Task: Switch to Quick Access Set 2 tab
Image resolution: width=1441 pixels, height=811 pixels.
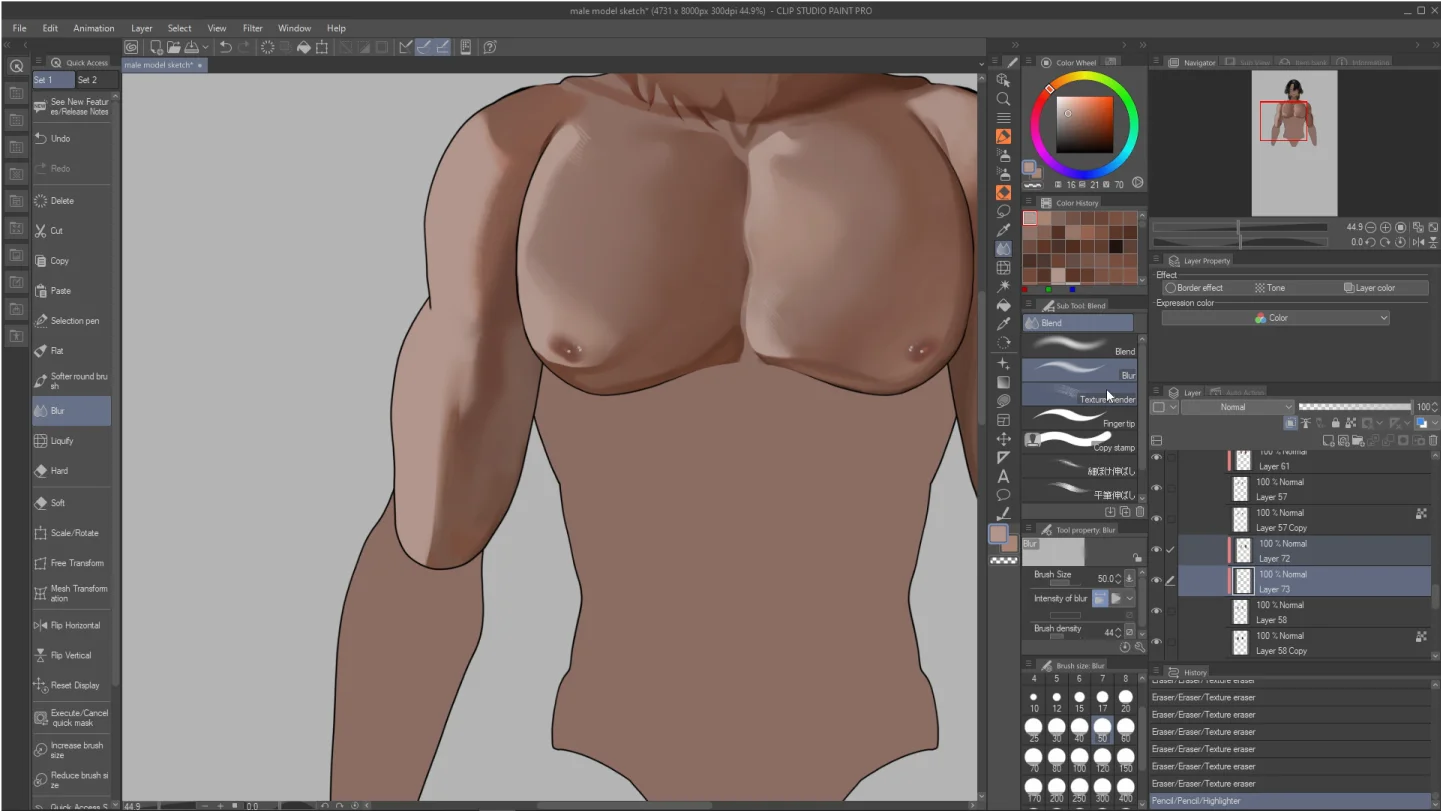Action: [90, 80]
